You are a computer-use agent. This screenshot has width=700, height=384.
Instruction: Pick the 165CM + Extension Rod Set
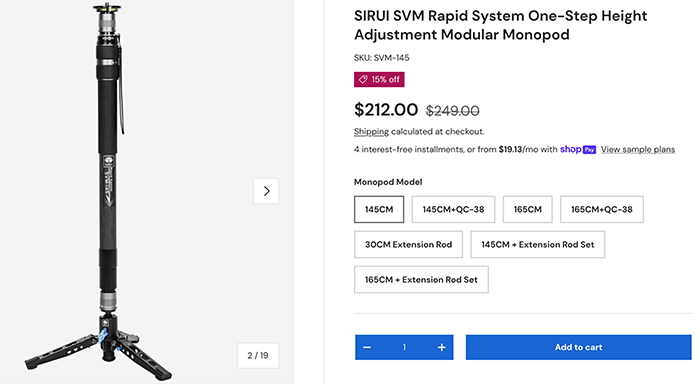pyautogui.click(x=421, y=280)
